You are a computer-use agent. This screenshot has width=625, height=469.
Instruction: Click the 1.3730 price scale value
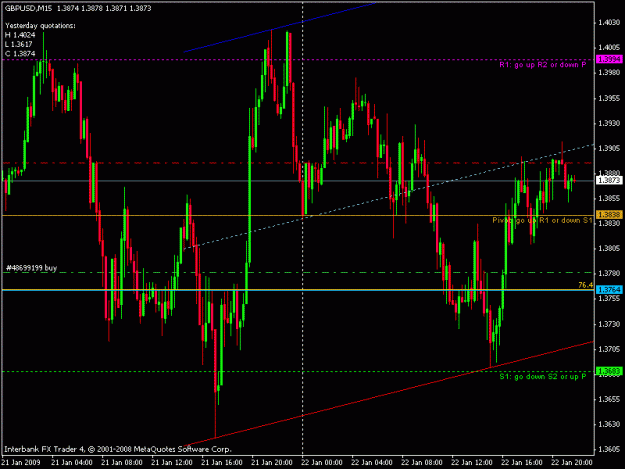[x=609, y=324]
